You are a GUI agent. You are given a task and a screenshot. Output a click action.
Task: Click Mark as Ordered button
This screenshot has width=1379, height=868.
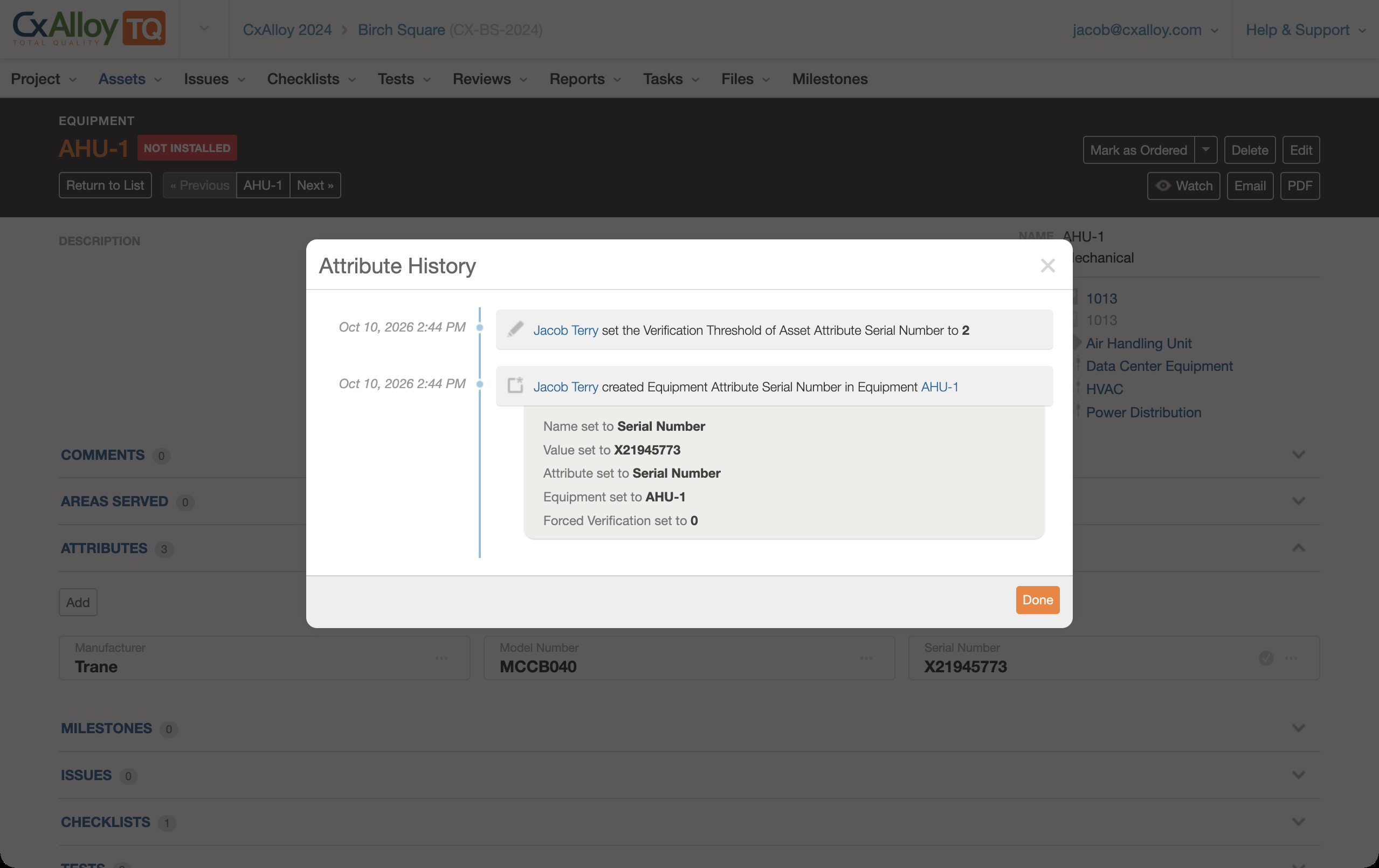(1138, 150)
